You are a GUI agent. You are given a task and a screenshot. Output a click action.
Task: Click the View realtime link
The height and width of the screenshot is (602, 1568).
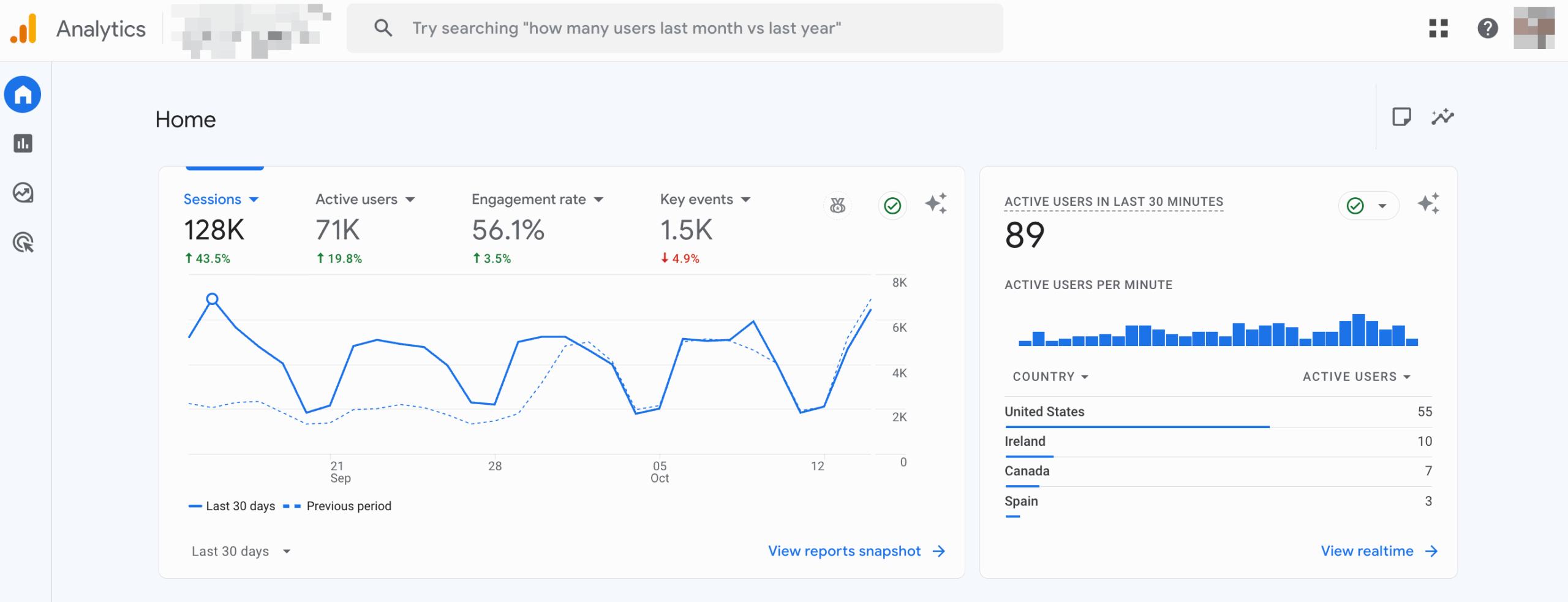point(1378,551)
